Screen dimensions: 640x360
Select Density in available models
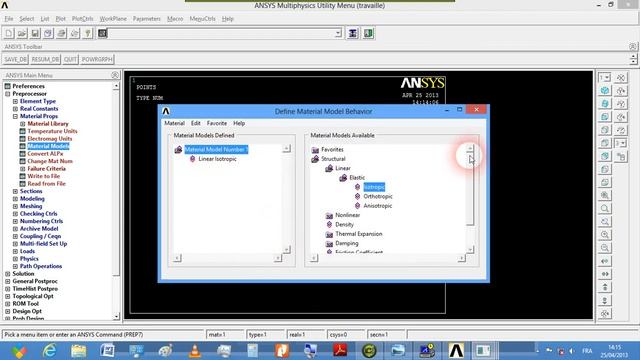[x=344, y=224]
